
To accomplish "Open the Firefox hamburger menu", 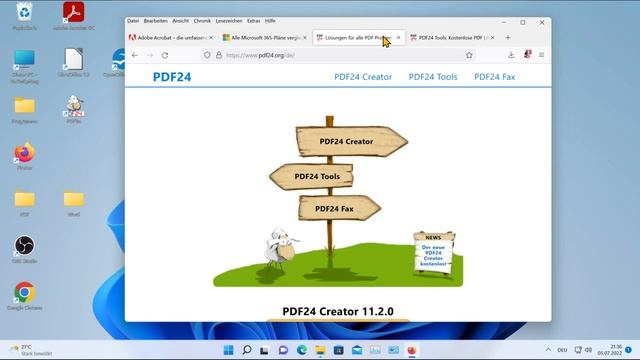I will pos(542,55).
